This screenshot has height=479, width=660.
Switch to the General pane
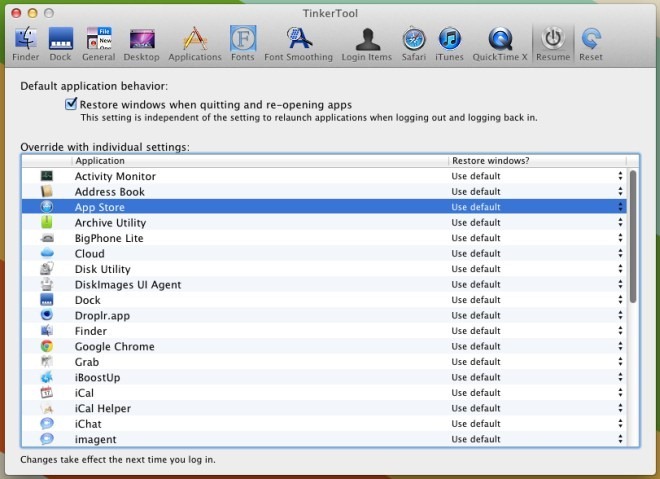click(98, 44)
